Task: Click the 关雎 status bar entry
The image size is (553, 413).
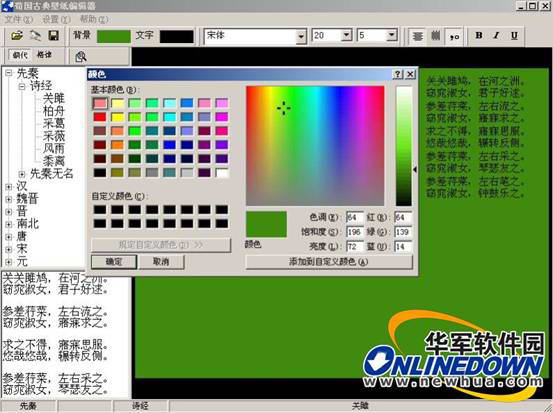Action: [x=360, y=406]
